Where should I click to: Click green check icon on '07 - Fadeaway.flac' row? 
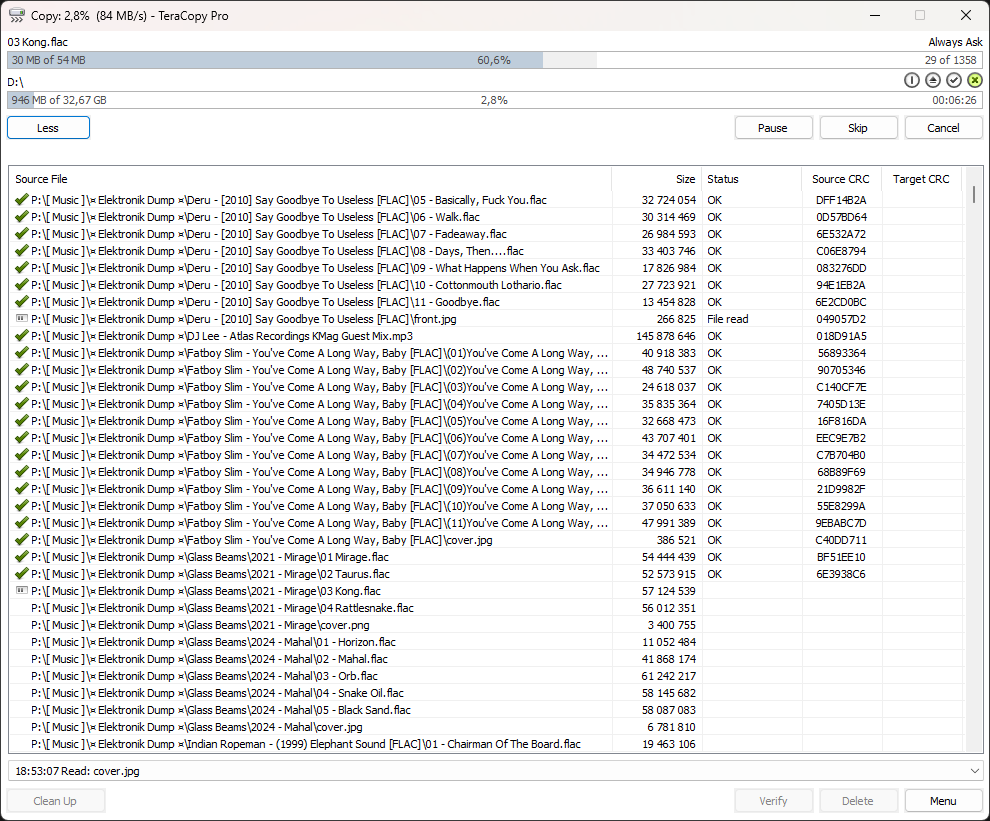21,234
